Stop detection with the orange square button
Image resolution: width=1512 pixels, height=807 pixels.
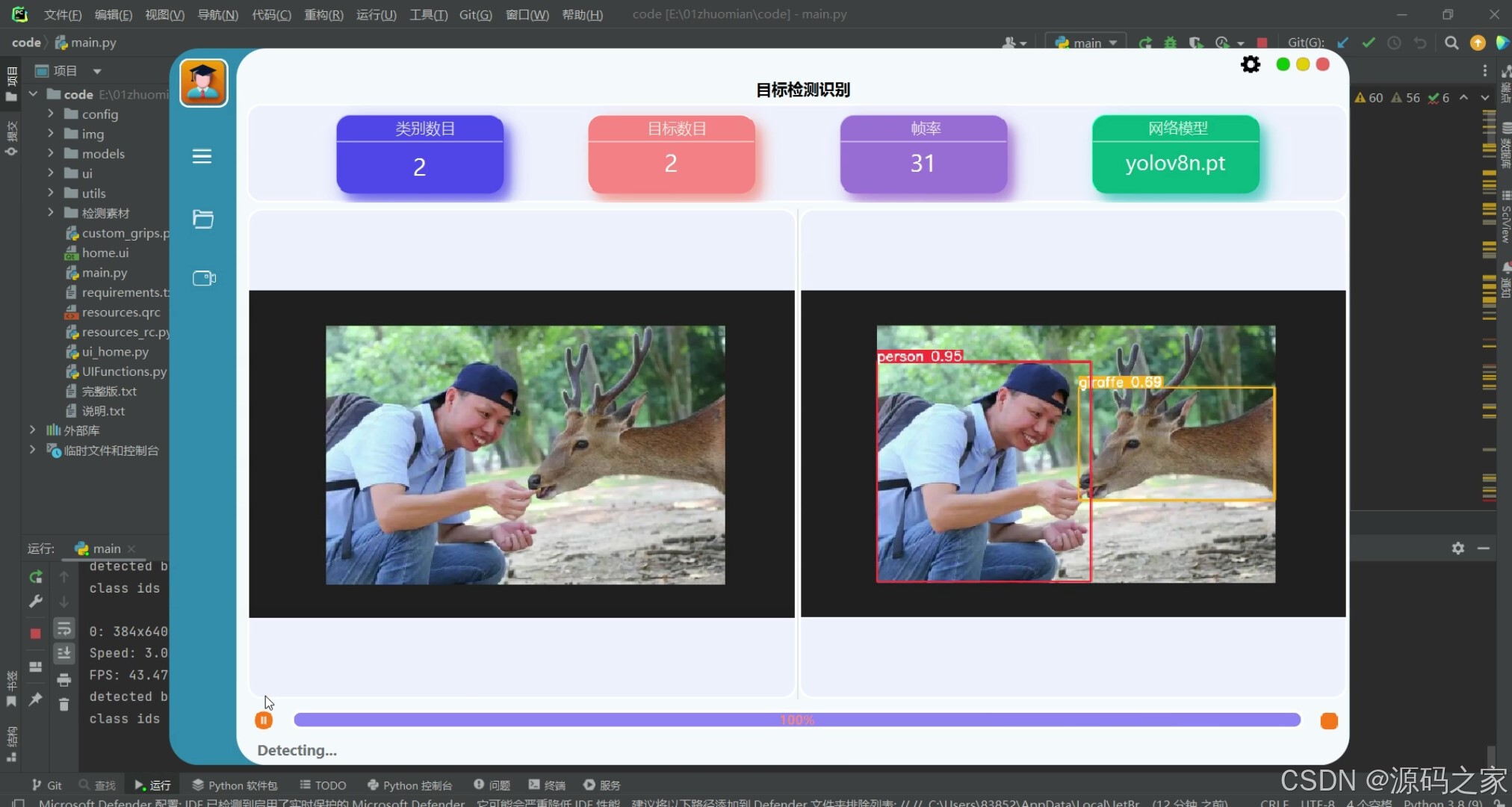click(x=1328, y=721)
